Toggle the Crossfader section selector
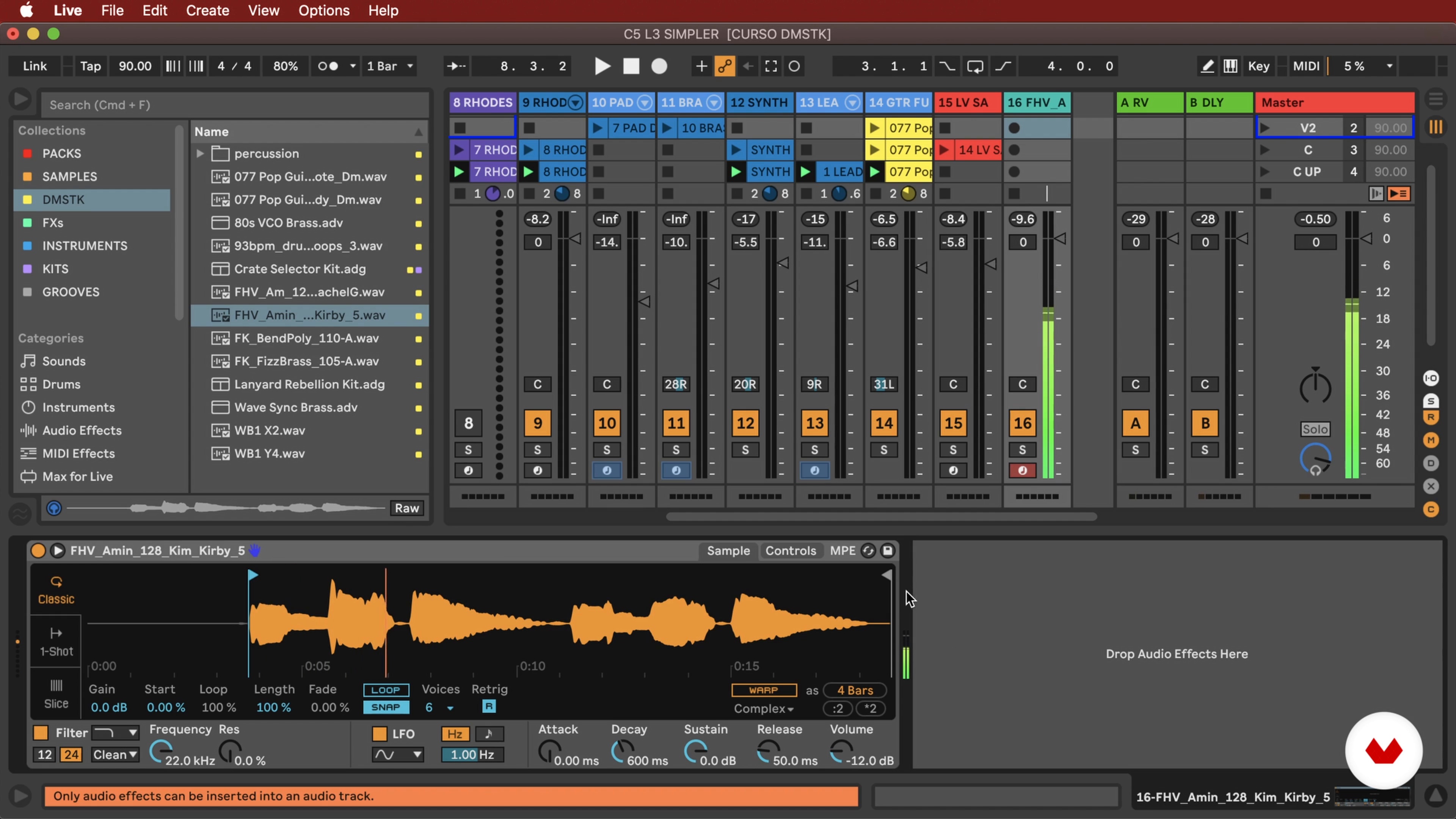 1431,486
